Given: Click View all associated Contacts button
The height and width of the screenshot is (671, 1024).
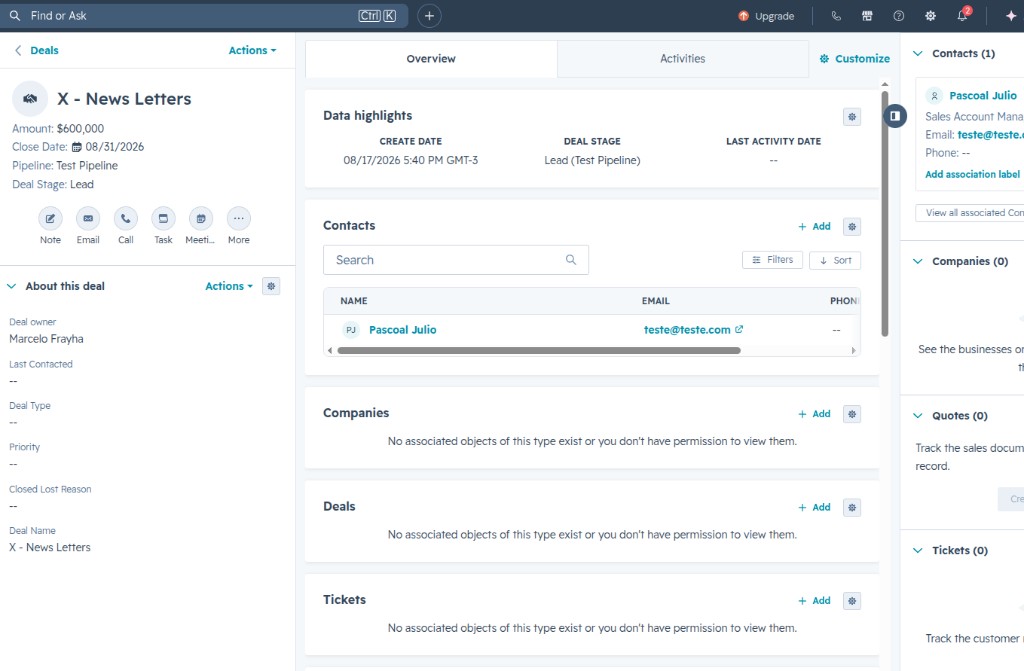Looking at the screenshot, I should (x=970, y=213).
